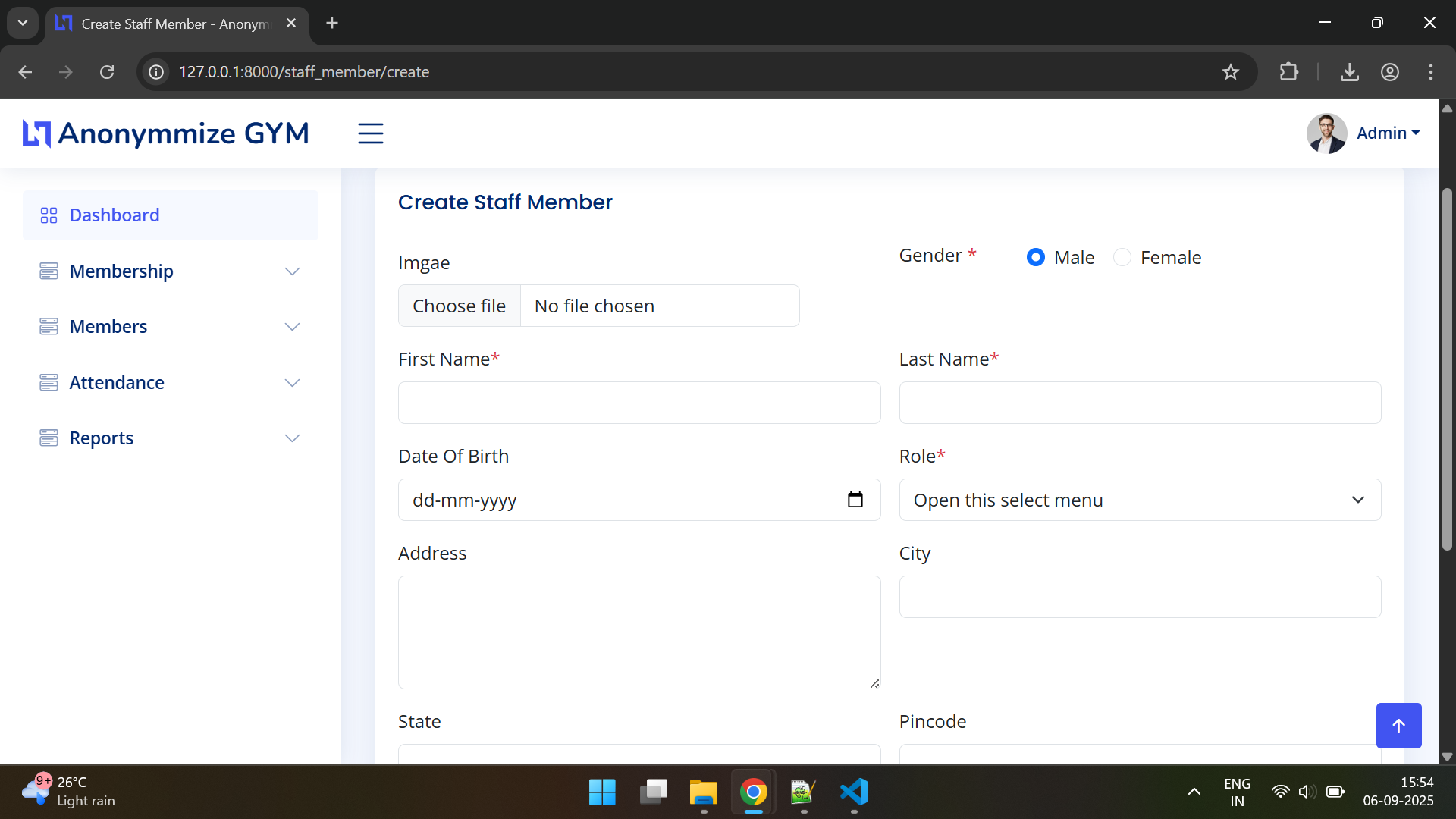Screen dimensions: 1456x819
Task: Click the Anonymmize GYM logo icon
Action: (36, 133)
